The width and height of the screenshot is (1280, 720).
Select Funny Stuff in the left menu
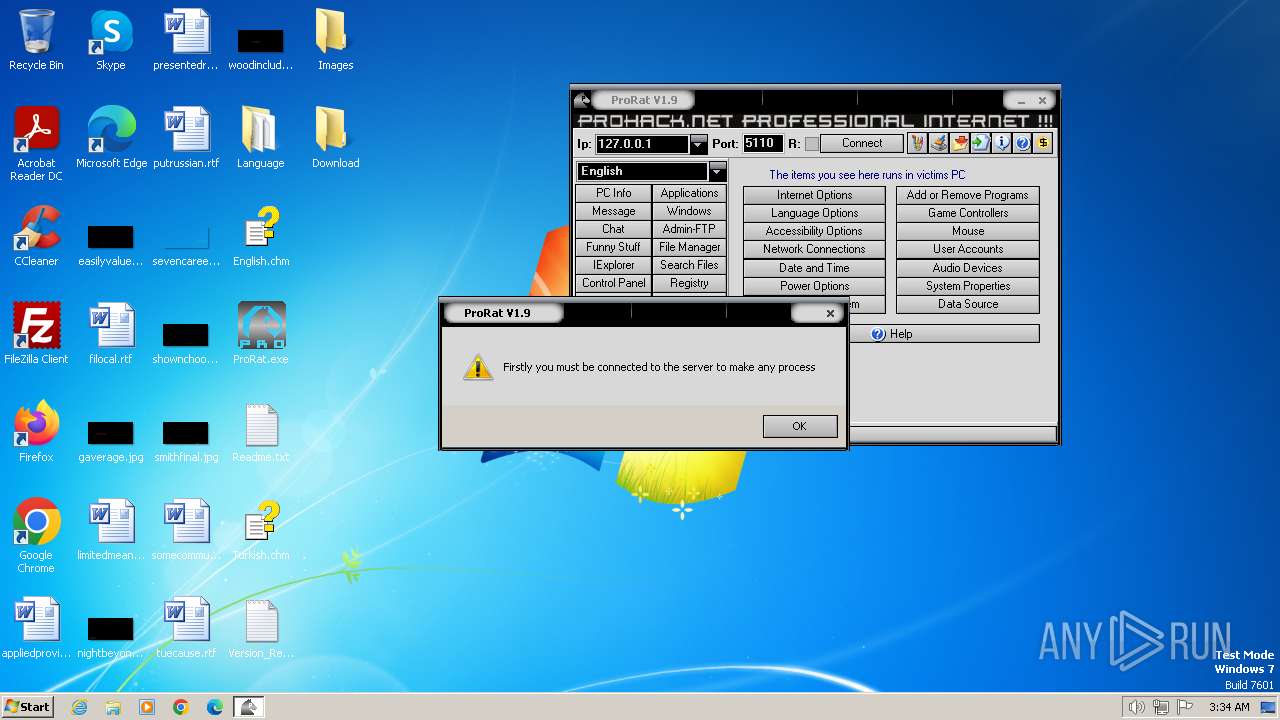click(614, 248)
